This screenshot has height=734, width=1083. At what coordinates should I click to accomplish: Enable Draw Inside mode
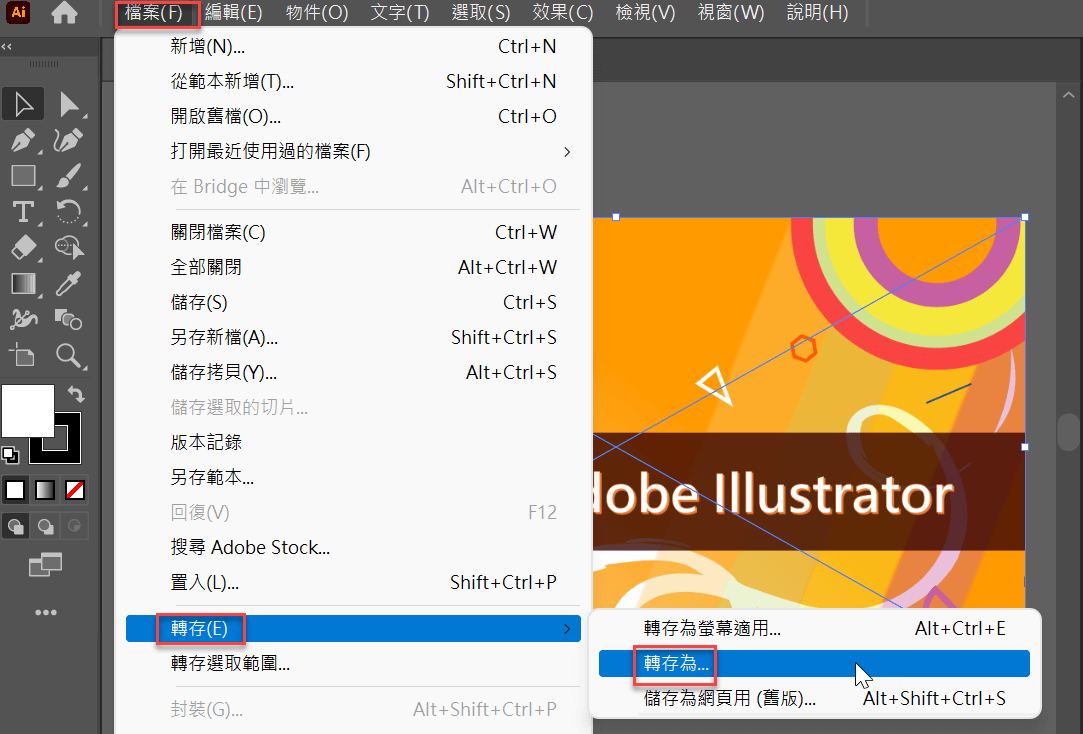tap(74, 526)
